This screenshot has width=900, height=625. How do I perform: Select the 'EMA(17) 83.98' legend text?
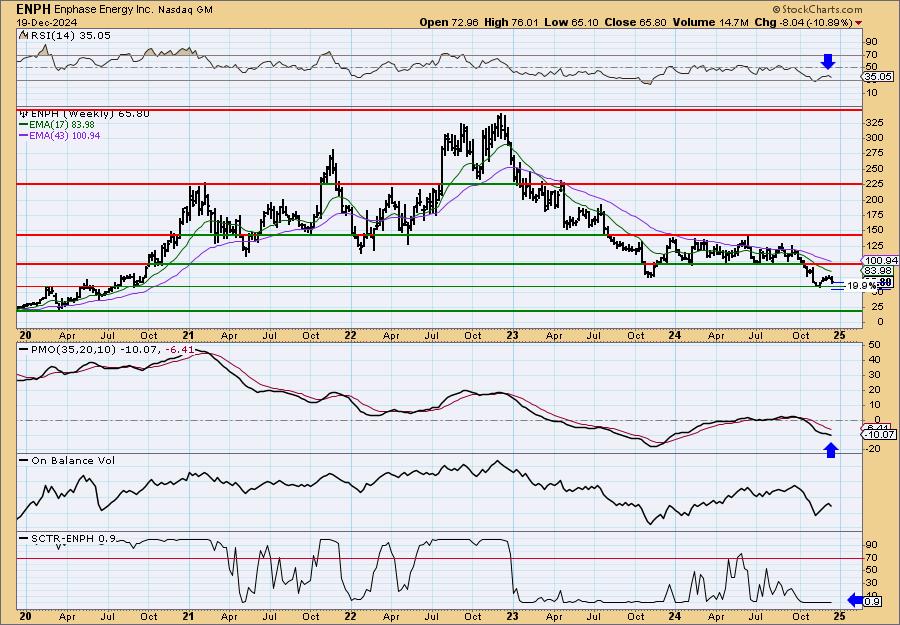[62, 125]
